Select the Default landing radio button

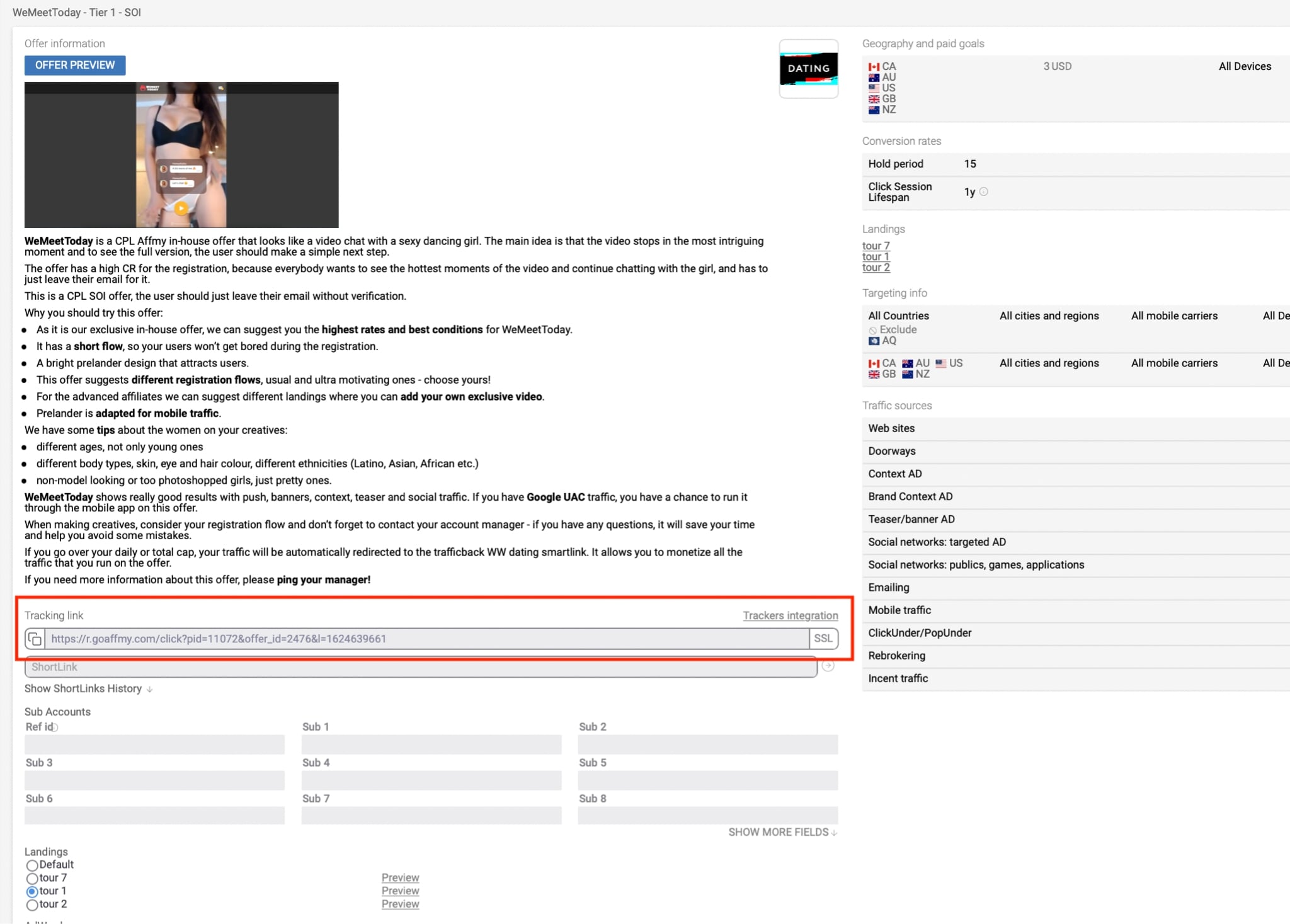click(x=31, y=865)
